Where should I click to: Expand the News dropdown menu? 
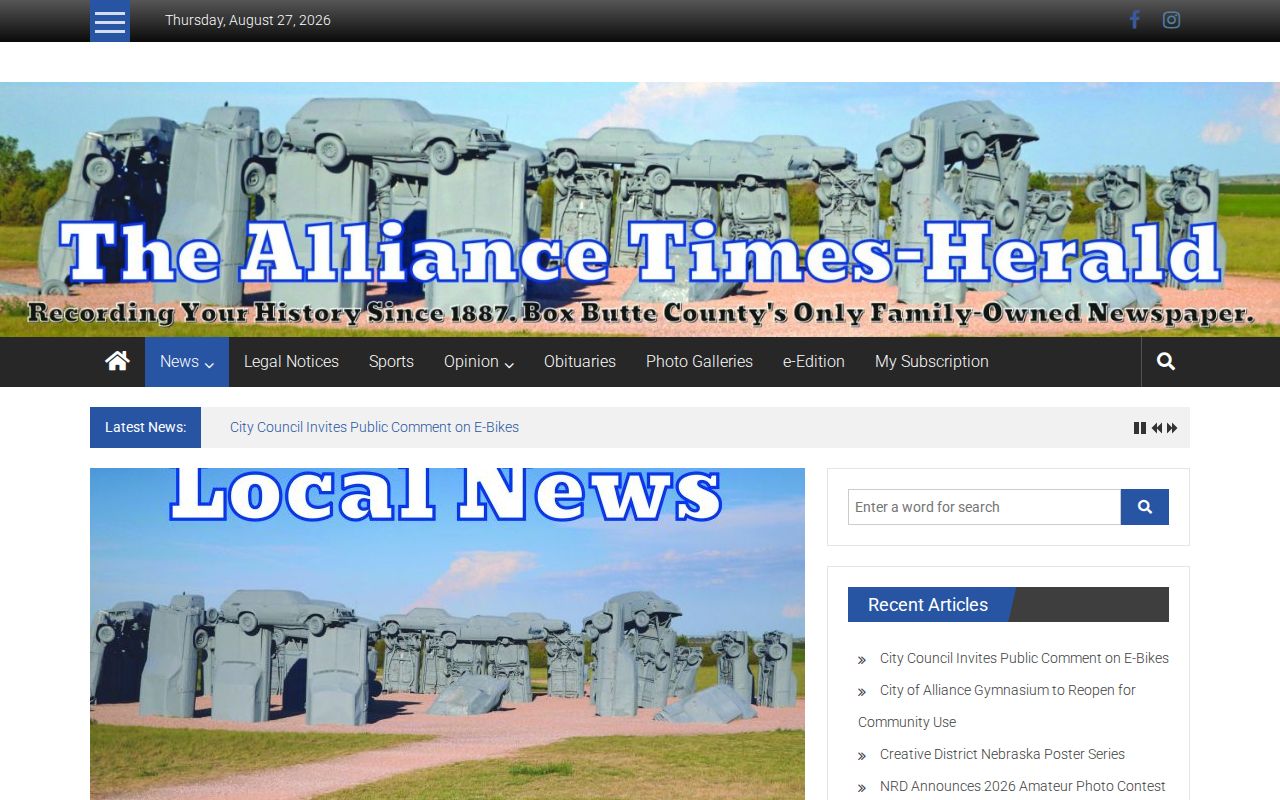187,362
